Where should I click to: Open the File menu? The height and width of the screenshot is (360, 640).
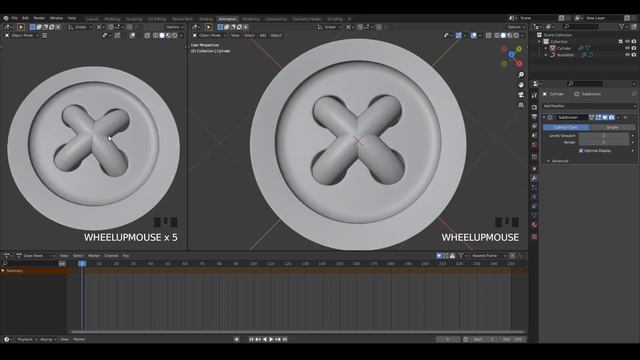tap(15, 18)
